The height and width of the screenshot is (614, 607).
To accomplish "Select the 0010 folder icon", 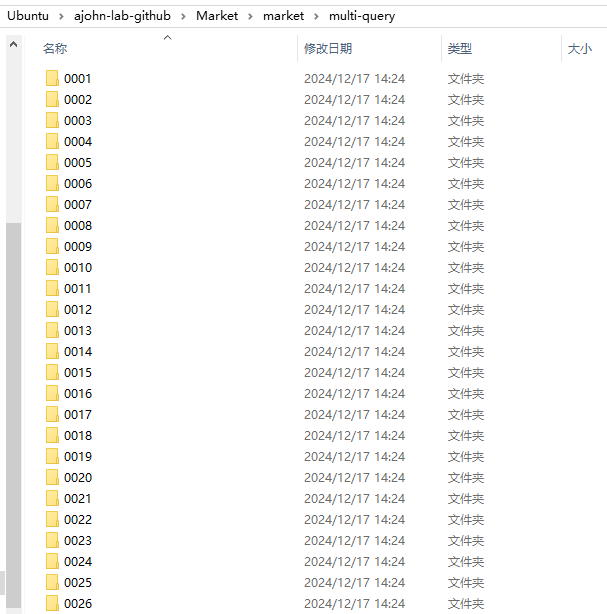I will 52,267.
